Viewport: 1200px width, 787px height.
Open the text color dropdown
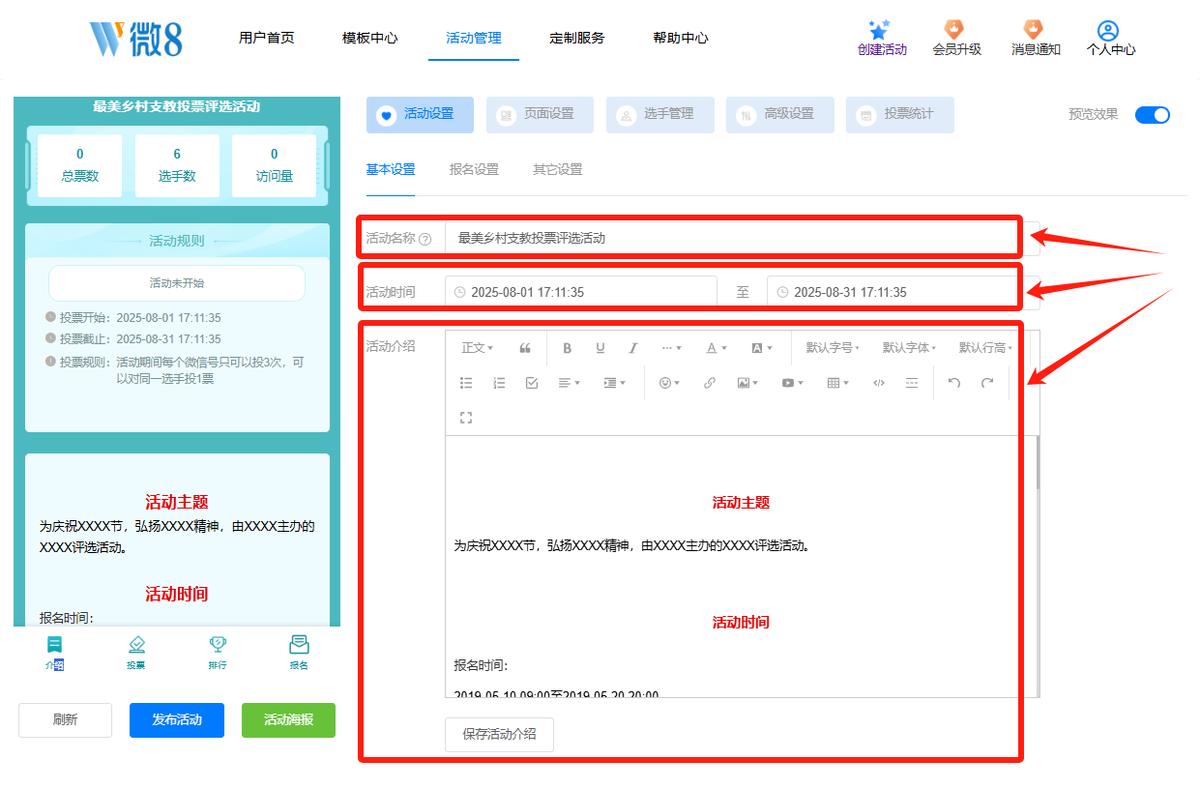coord(716,348)
